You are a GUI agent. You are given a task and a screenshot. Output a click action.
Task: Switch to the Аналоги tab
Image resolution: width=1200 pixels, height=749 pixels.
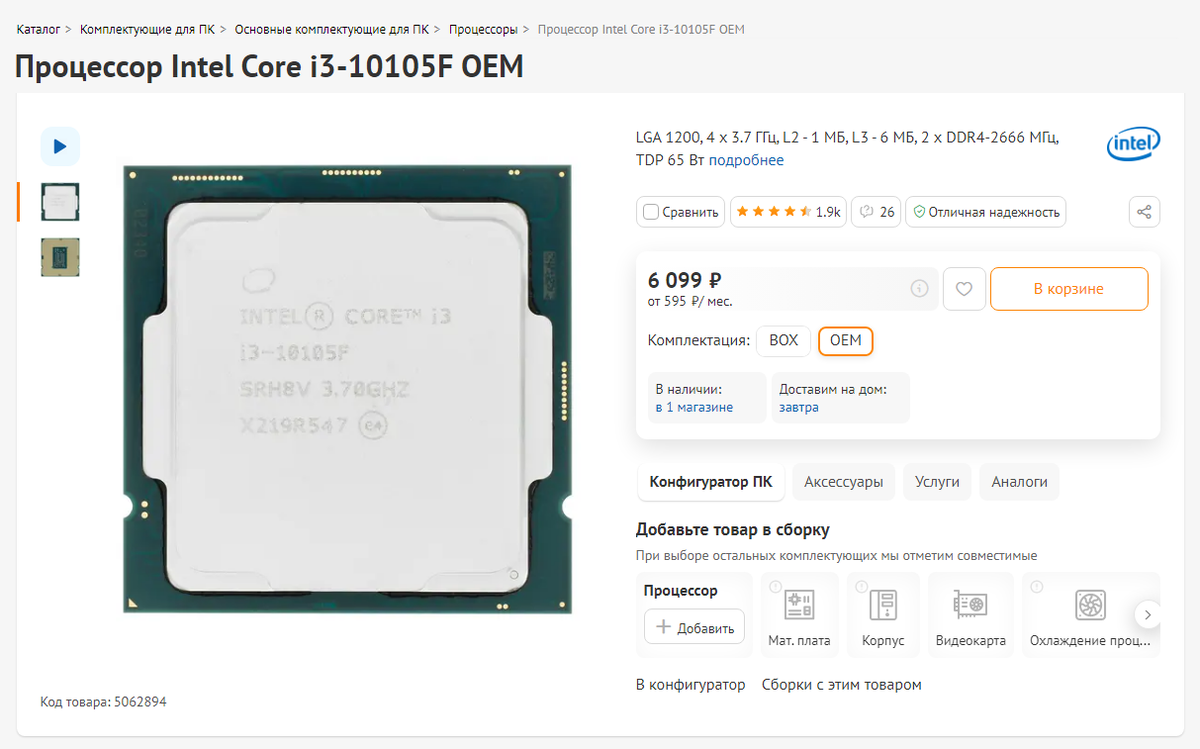[1019, 482]
